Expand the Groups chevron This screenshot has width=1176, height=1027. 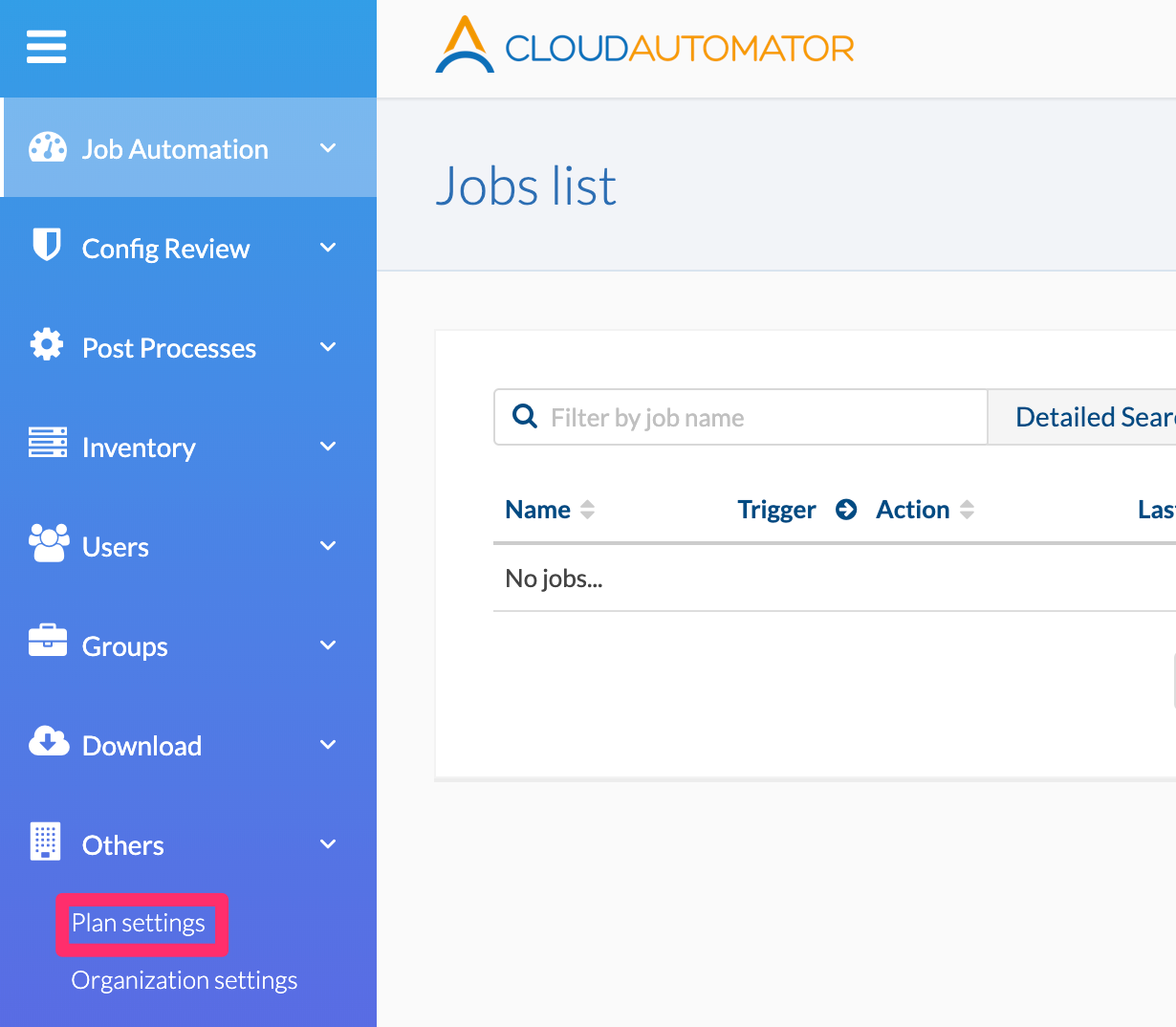[x=328, y=645]
